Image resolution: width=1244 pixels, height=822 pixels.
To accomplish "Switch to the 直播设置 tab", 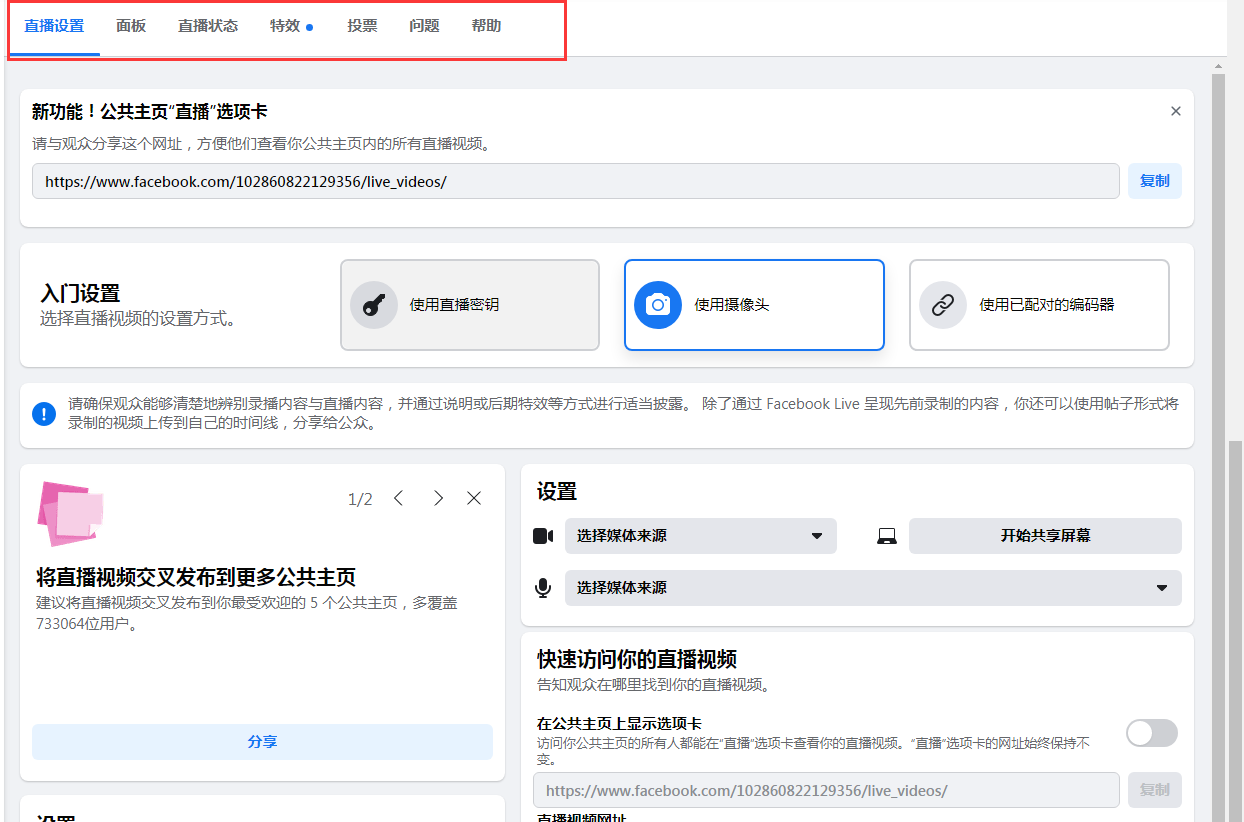I will pyautogui.click(x=54, y=26).
